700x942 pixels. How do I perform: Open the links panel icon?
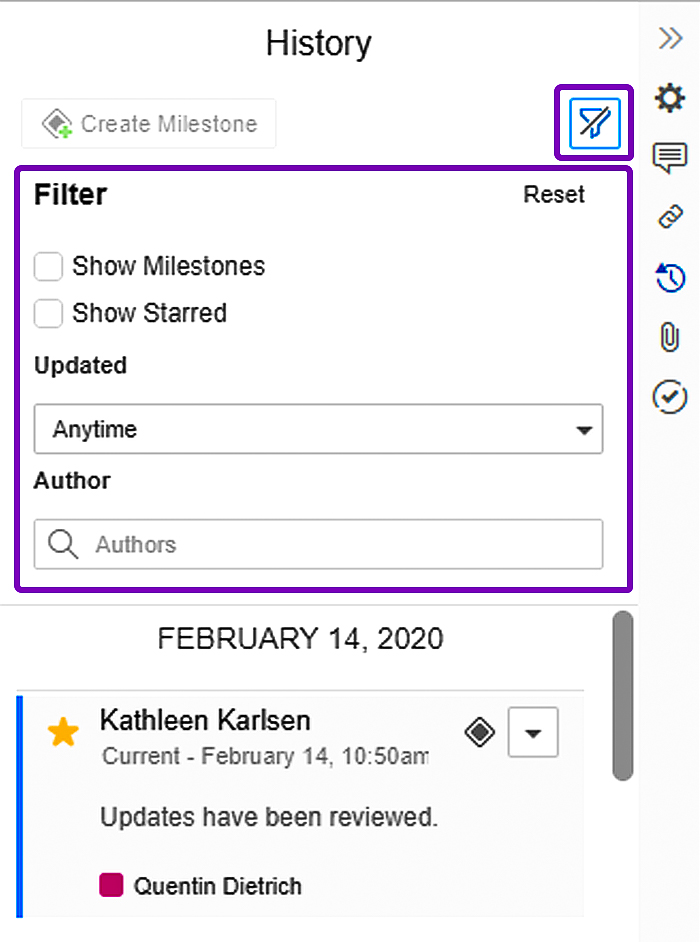click(x=669, y=216)
